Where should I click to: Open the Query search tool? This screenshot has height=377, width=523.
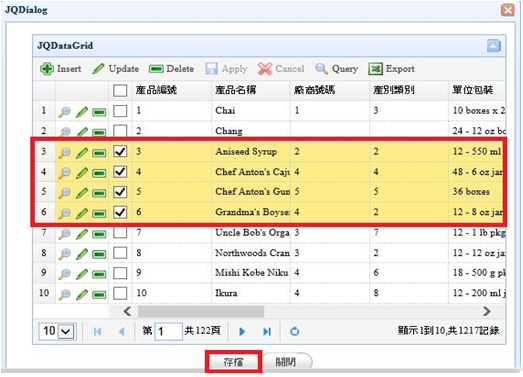point(337,69)
